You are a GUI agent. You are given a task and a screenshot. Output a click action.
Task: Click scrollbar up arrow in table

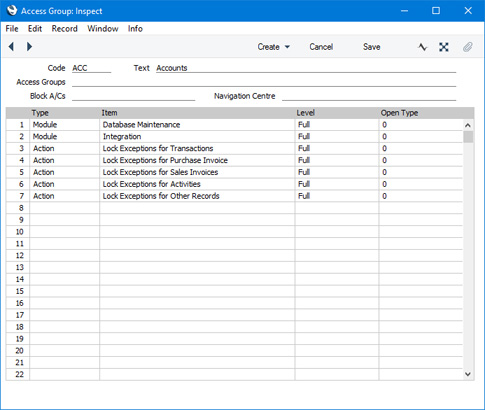pos(468,125)
